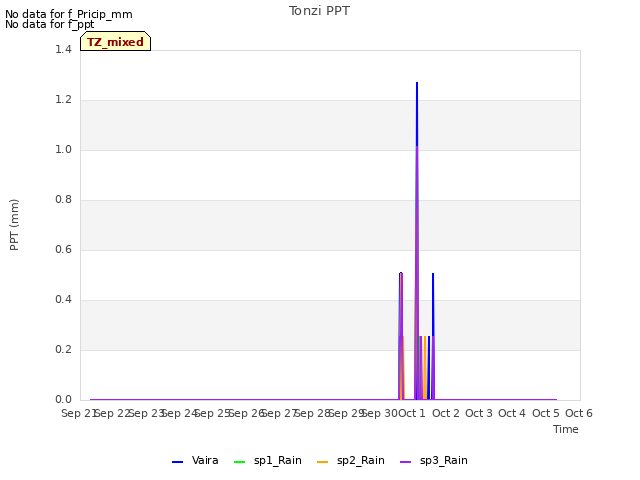
Task: Click the 1.0 y-axis tick label
Action: (x=63, y=149)
